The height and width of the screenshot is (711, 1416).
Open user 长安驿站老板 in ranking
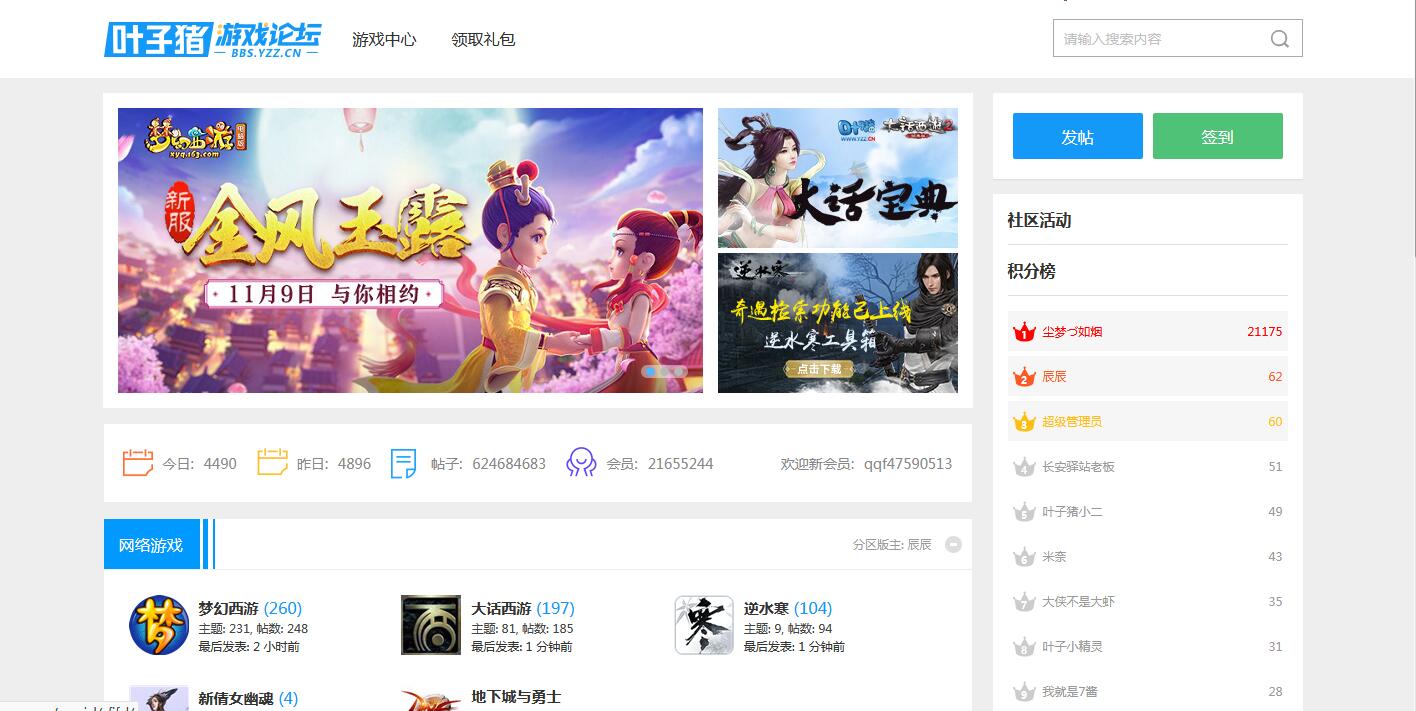click(x=1078, y=467)
